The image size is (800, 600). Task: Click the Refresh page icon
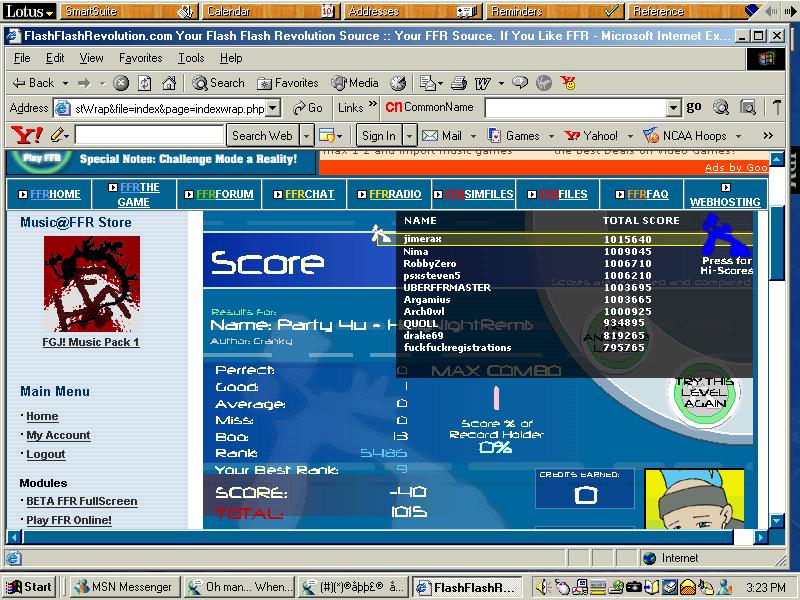pos(145,83)
